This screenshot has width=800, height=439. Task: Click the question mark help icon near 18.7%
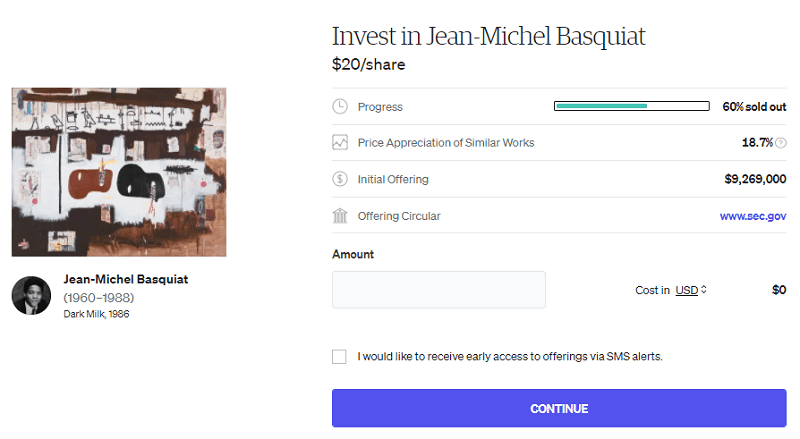pyautogui.click(x=781, y=143)
